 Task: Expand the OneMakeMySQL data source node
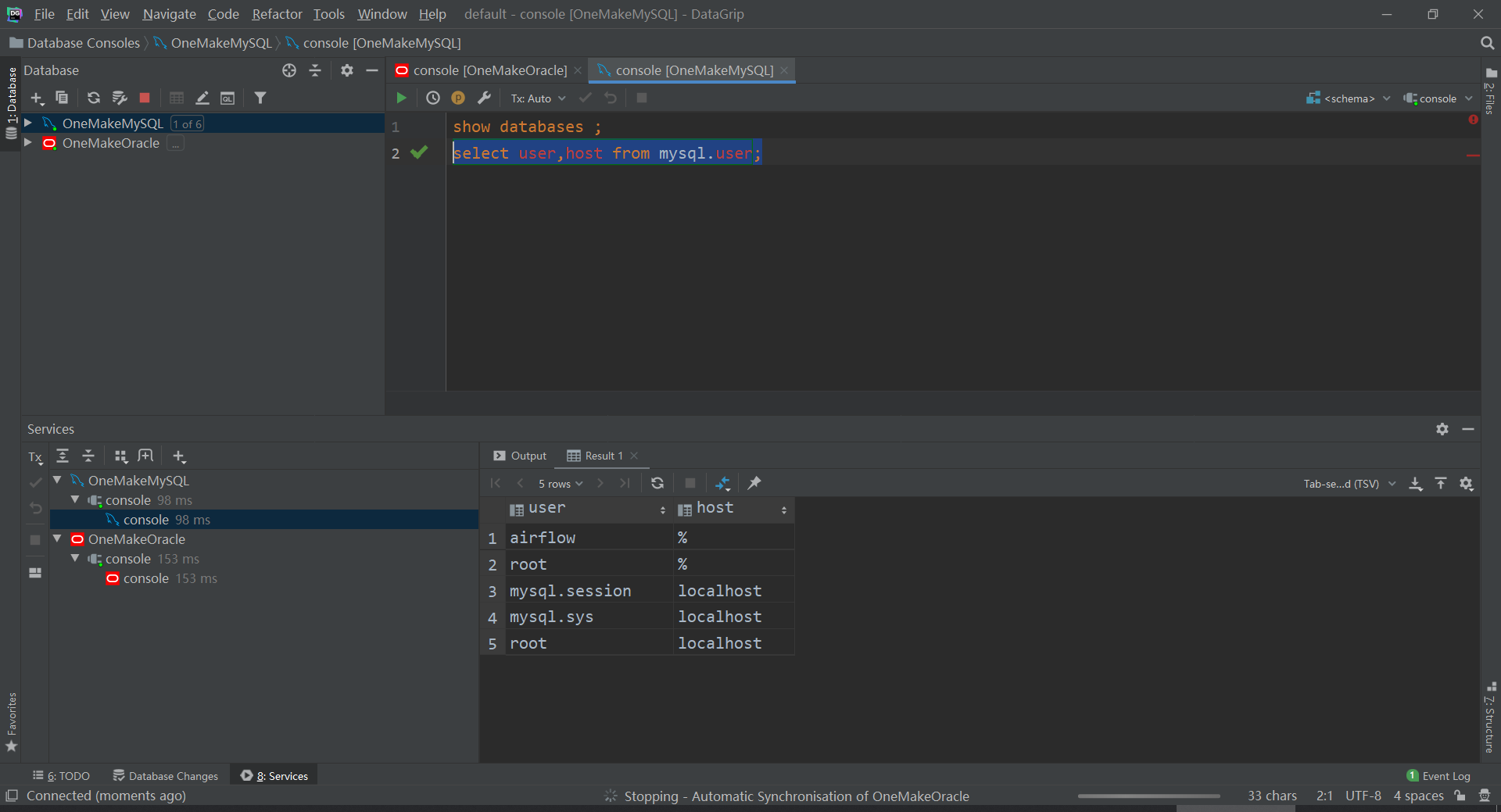(28, 123)
